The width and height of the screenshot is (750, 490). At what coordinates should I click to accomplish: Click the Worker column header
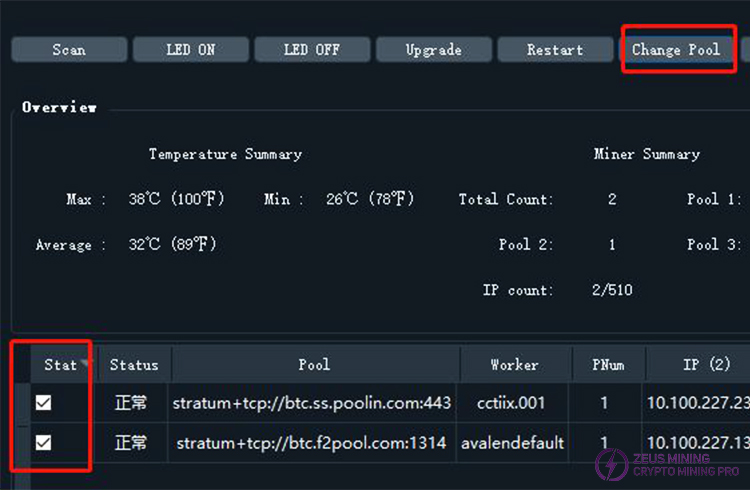[514, 365]
